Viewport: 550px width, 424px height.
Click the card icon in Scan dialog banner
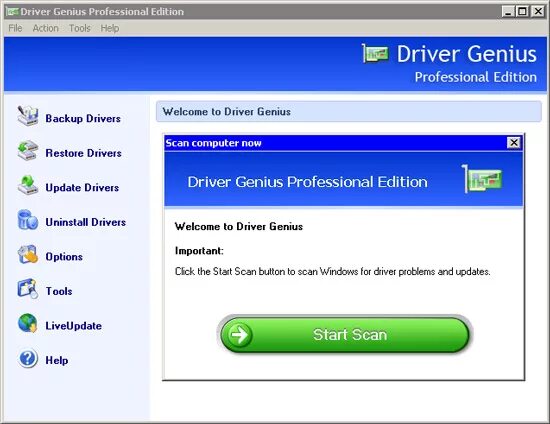pos(482,179)
